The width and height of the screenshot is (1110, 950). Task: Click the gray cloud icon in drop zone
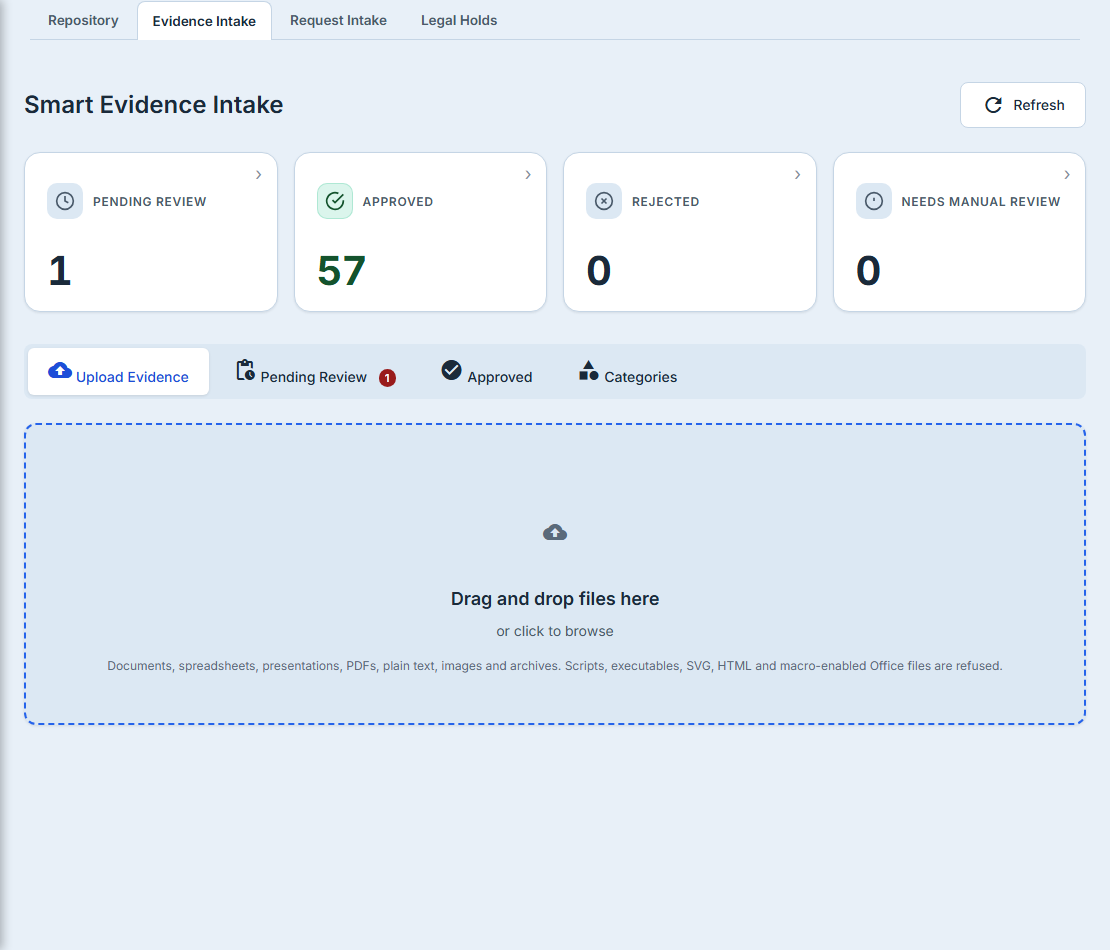555,532
